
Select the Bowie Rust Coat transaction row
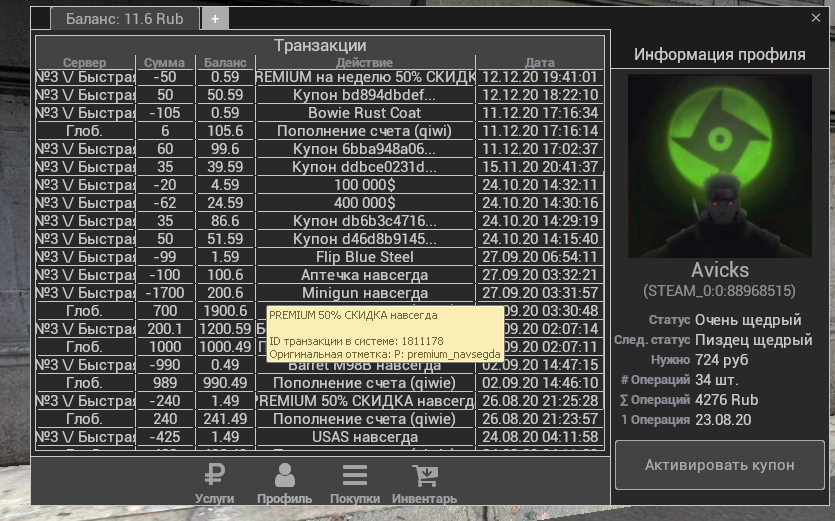pos(364,113)
